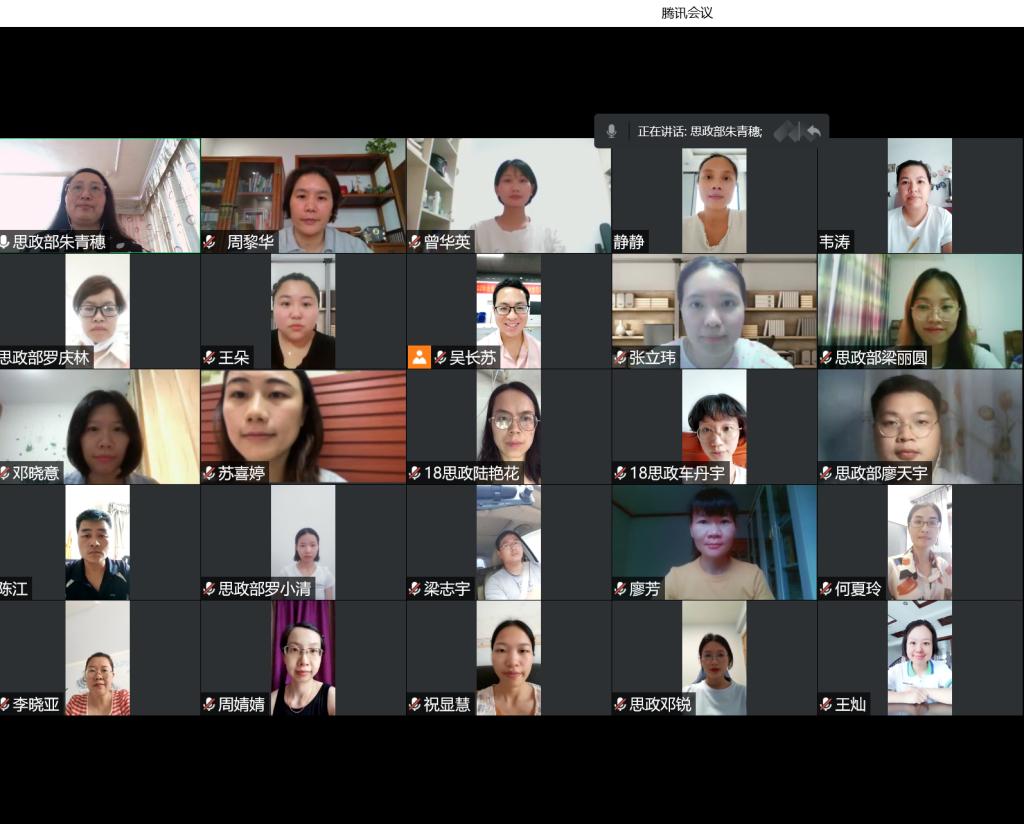Select the muted mic icon for 周婧婧
The height and width of the screenshot is (824, 1024).
pyautogui.click(x=210, y=705)
